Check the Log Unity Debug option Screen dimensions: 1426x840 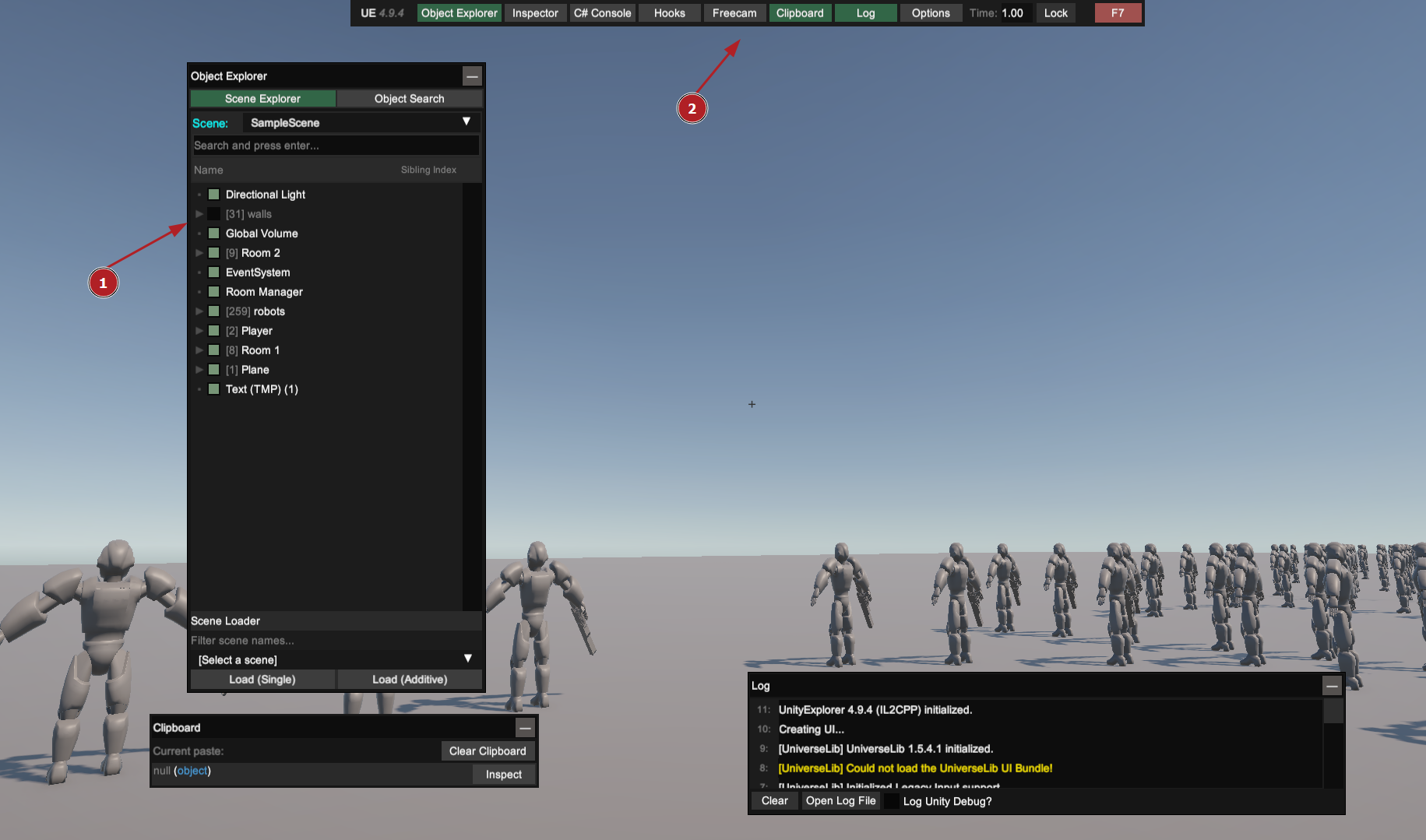tap(892, 801)
